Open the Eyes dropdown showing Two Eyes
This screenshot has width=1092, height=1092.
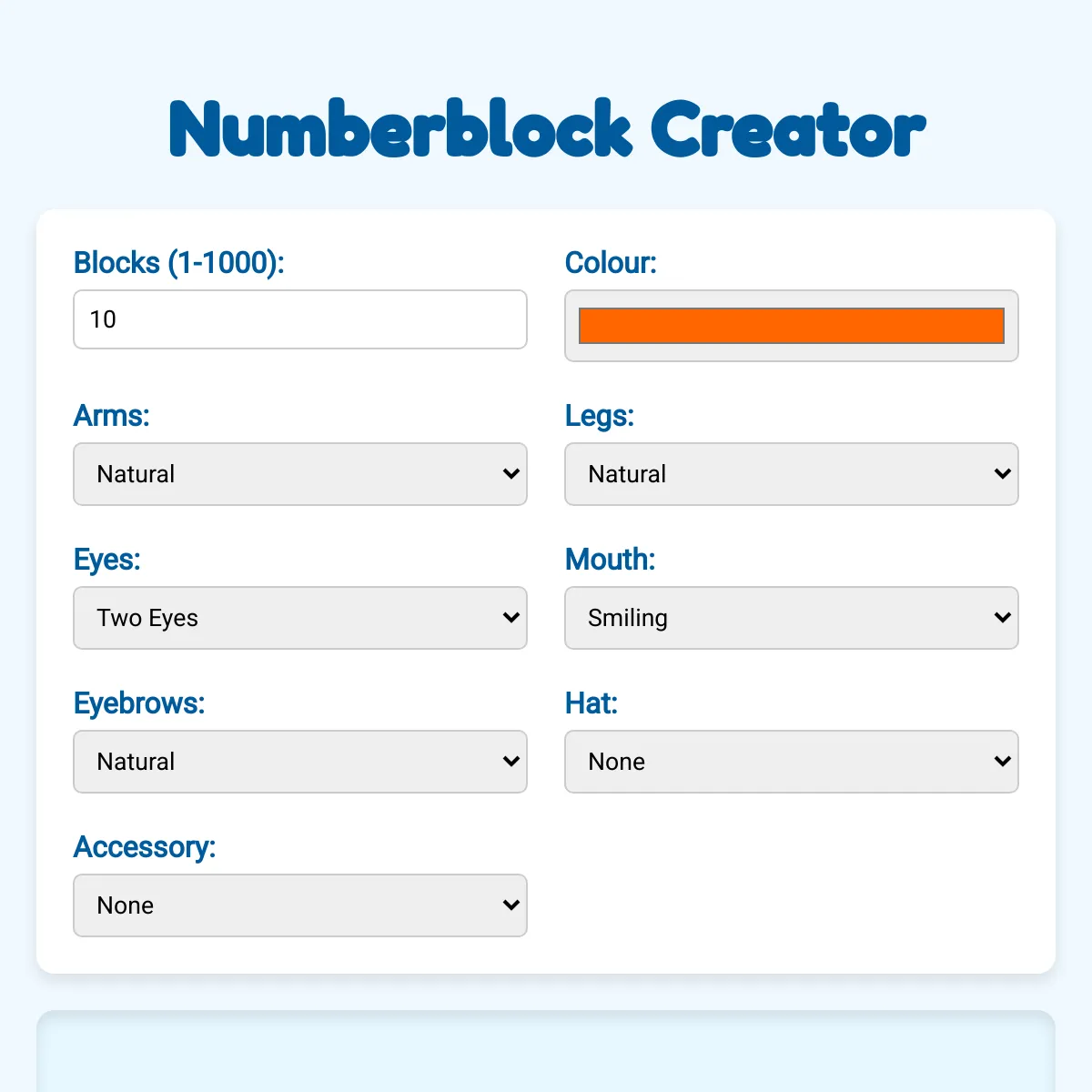[x=300, y=618]
